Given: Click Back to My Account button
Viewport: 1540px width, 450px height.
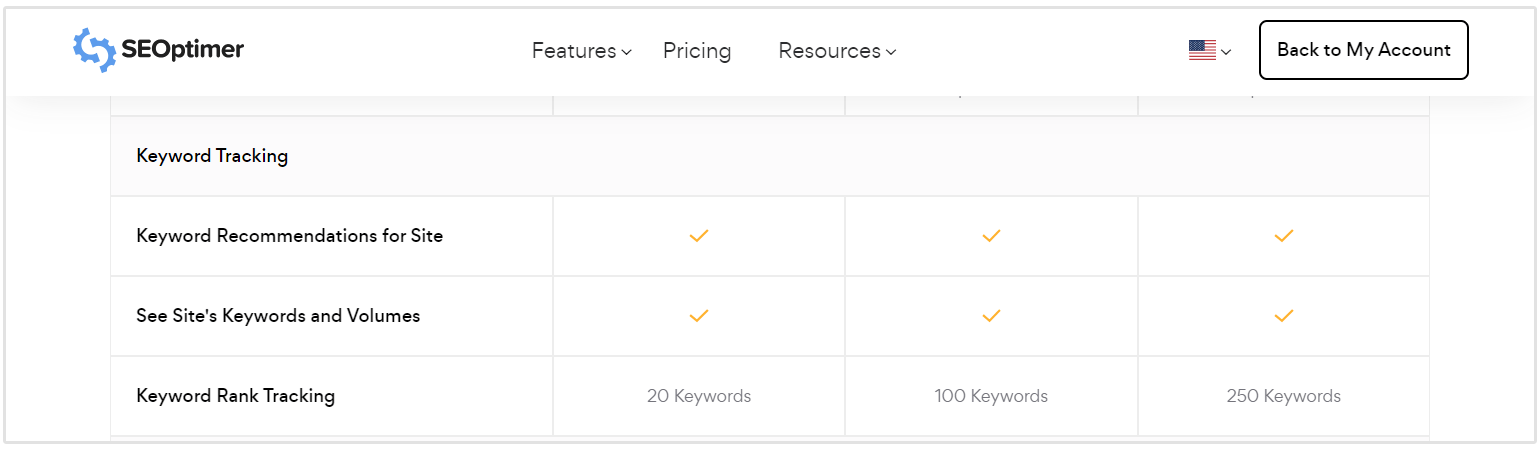Looking at the screenshot, I should pos(1363,50).
